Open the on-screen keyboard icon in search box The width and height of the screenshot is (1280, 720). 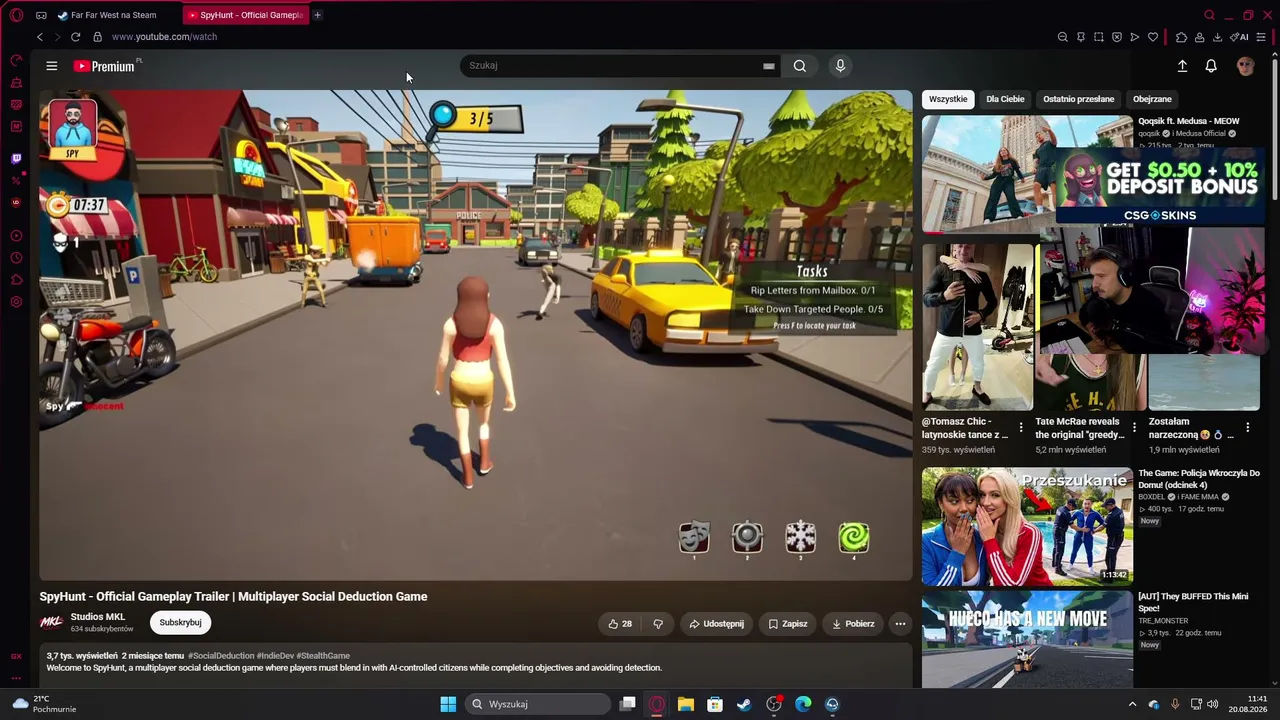pyautogui.click(x=769, y=66)
